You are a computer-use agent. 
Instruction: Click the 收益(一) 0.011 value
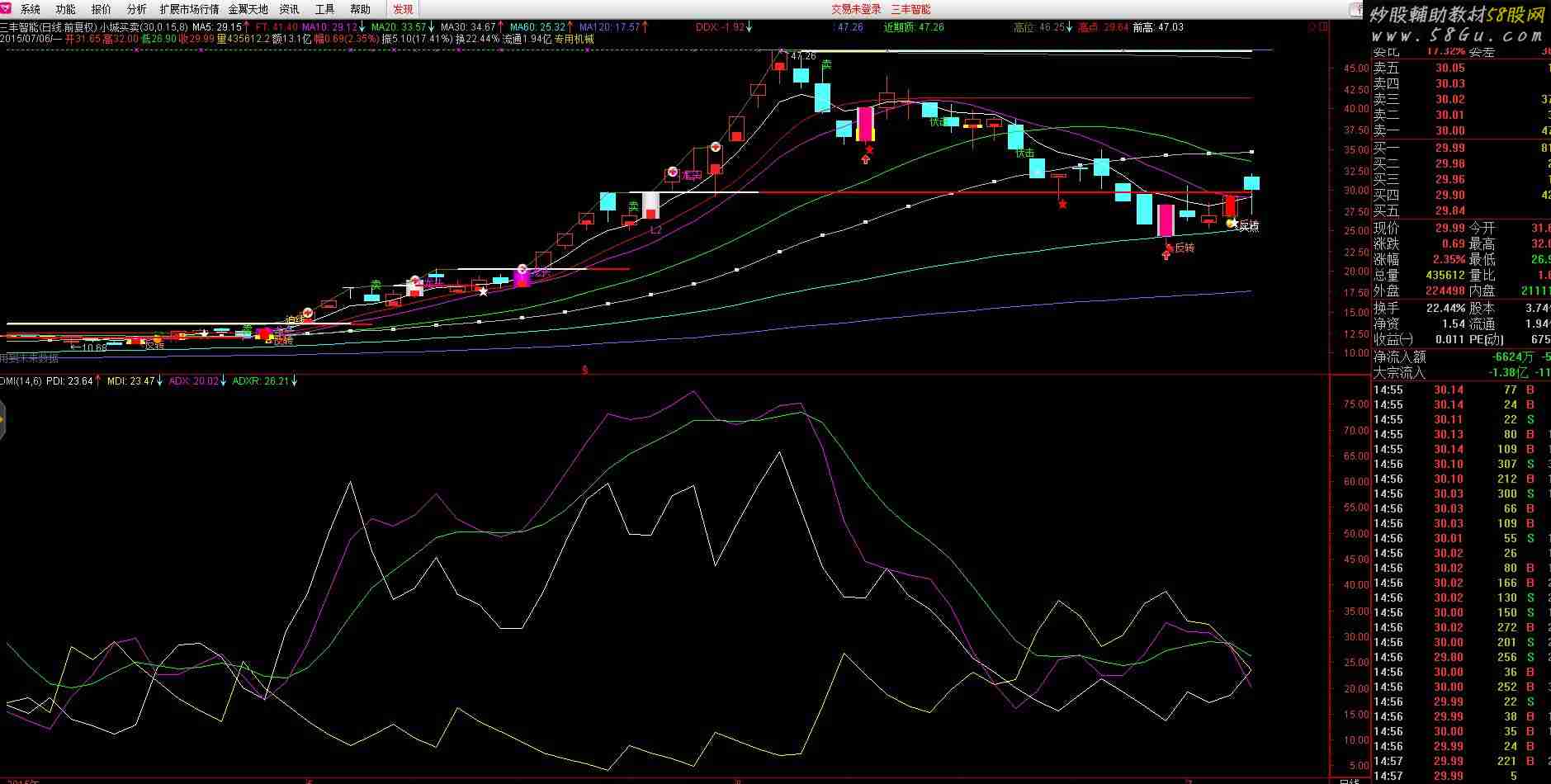pyautogui.click(x=1449, y=339)
